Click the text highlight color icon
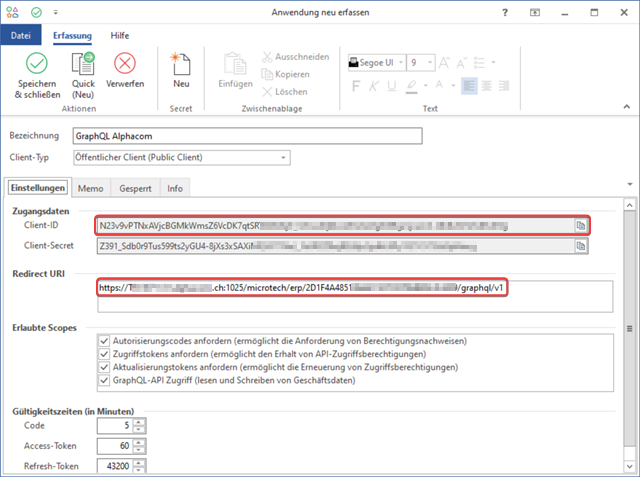This screenshot has height=477, width=640. (x=411, y=86)
